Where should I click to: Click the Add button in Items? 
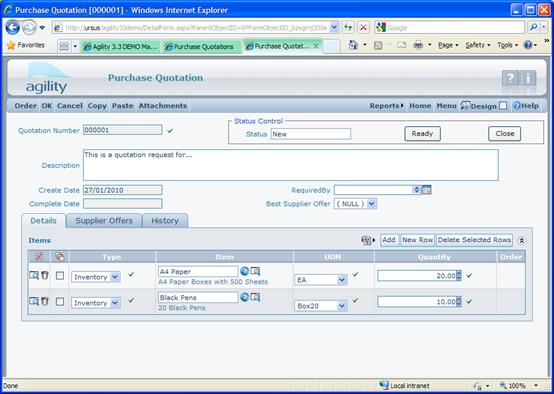(x=389, y=240)
